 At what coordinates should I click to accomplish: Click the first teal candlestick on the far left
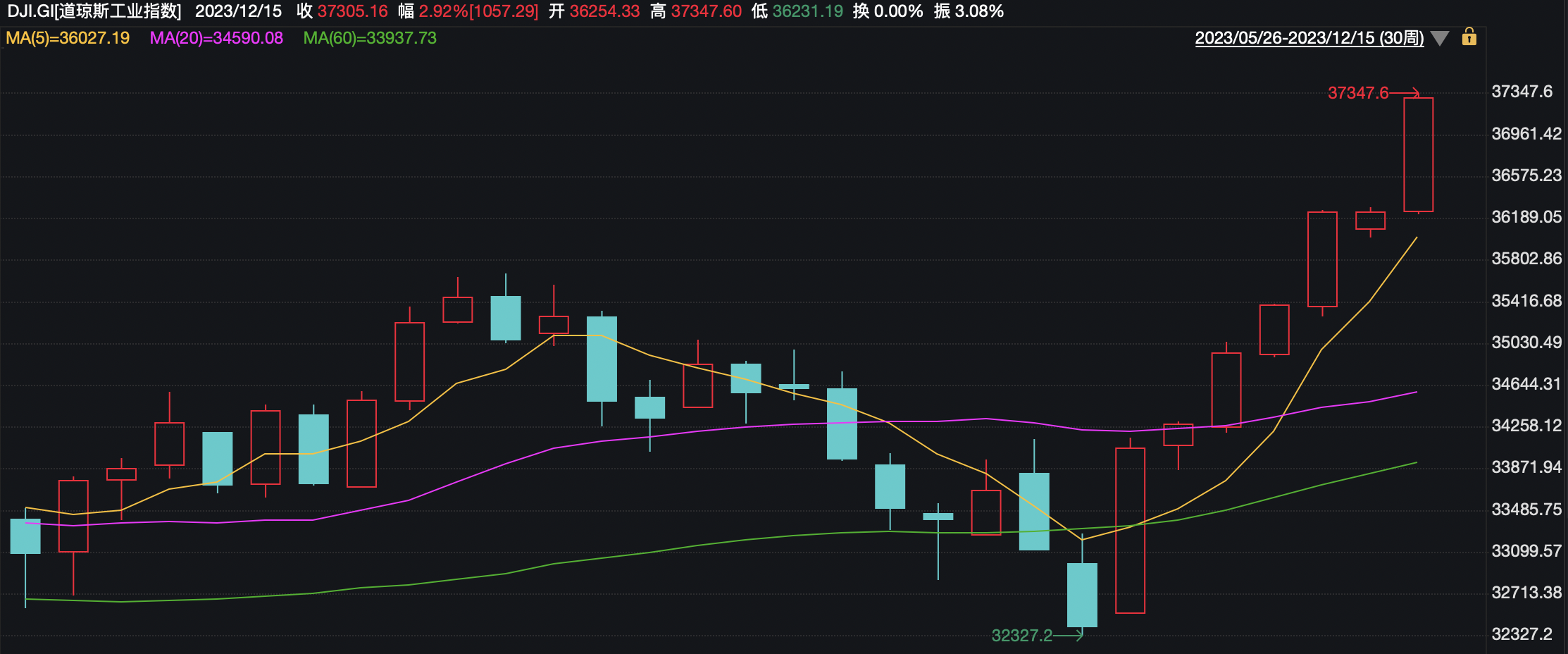point(25,536)
